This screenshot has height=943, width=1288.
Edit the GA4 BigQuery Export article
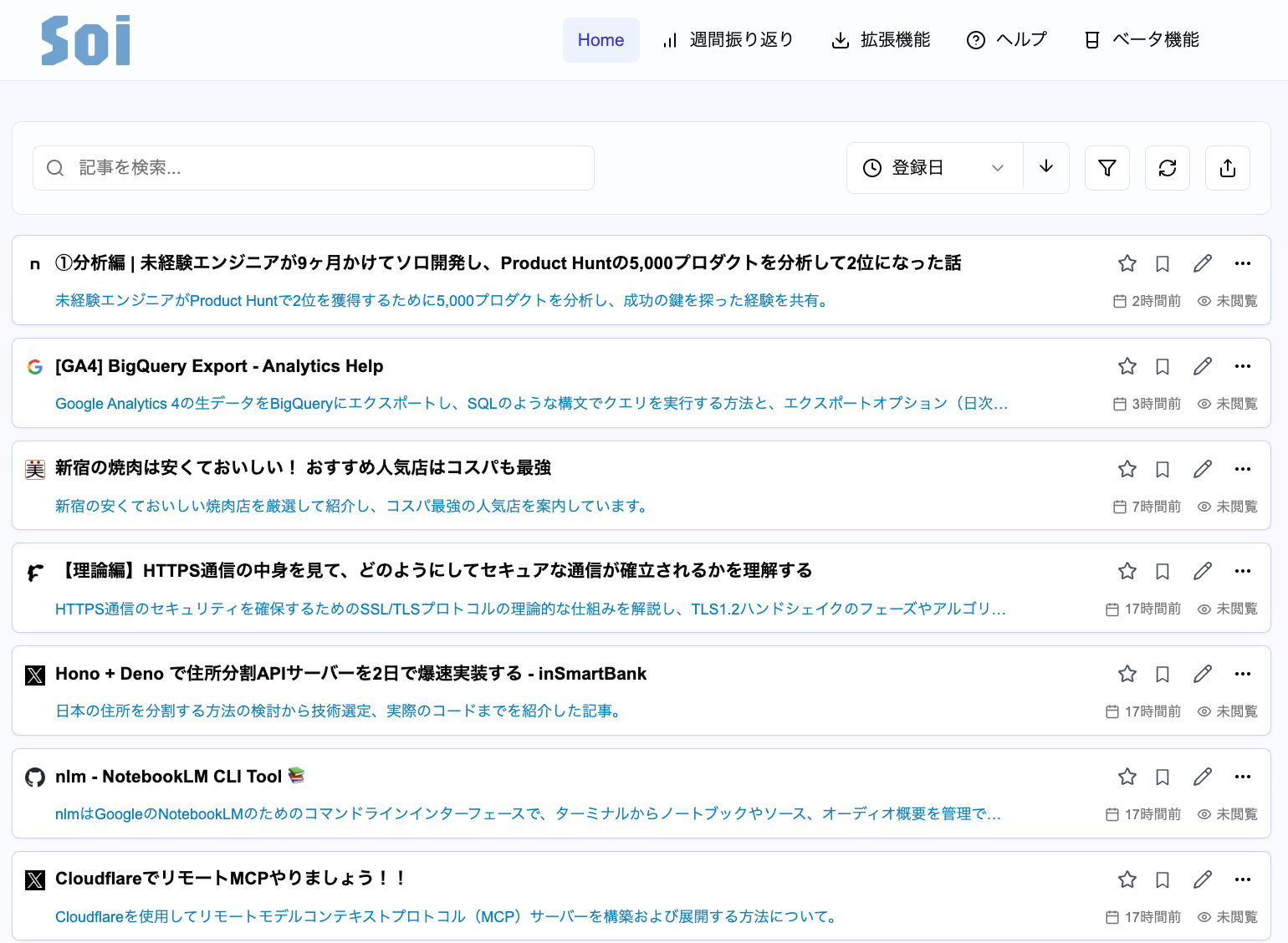1202,366
